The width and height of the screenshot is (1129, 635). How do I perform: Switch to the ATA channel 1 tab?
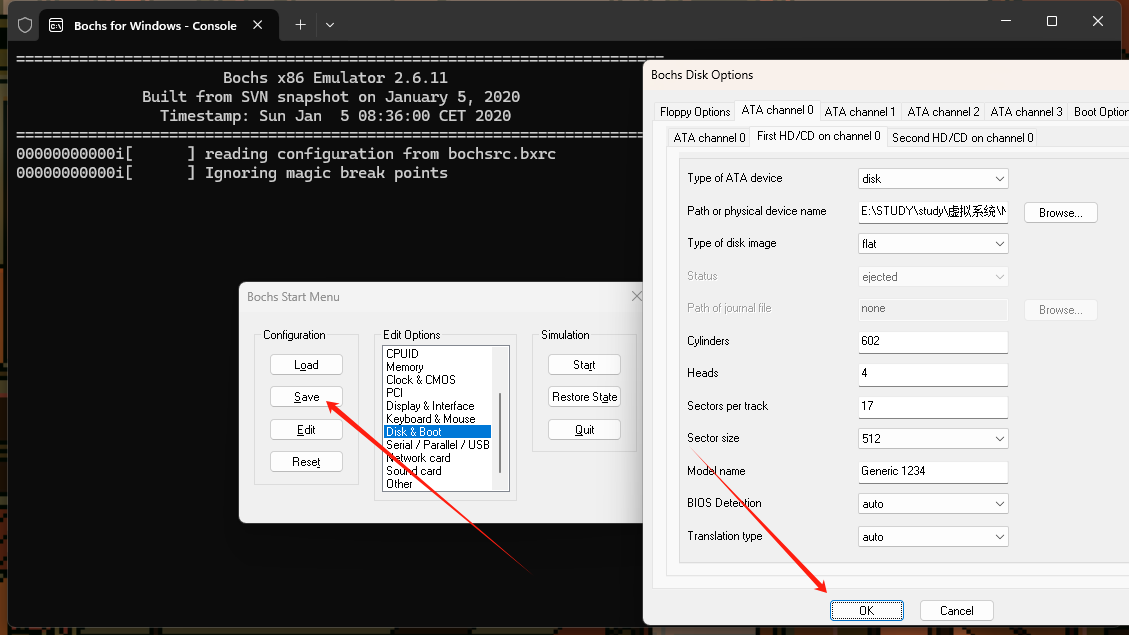(x=860, y=112)
